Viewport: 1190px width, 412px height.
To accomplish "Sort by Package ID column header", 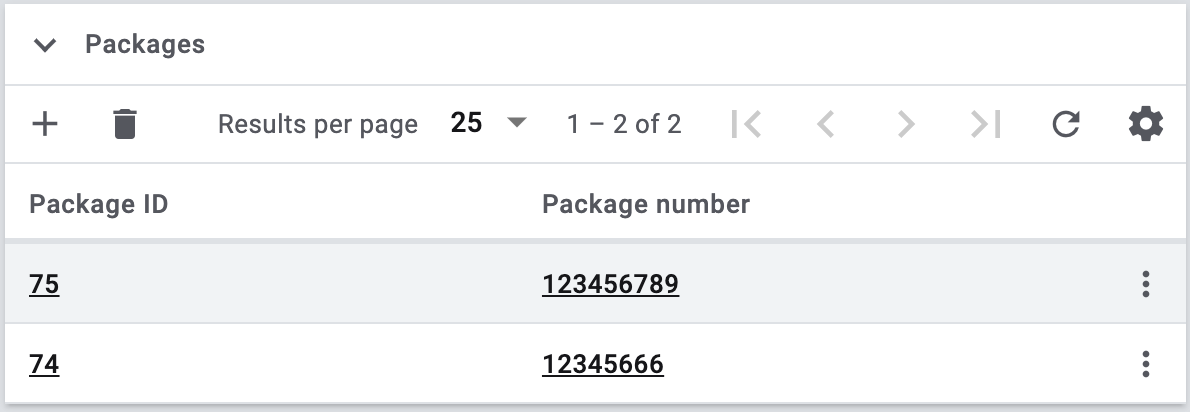I will click(x=98, y=205).
